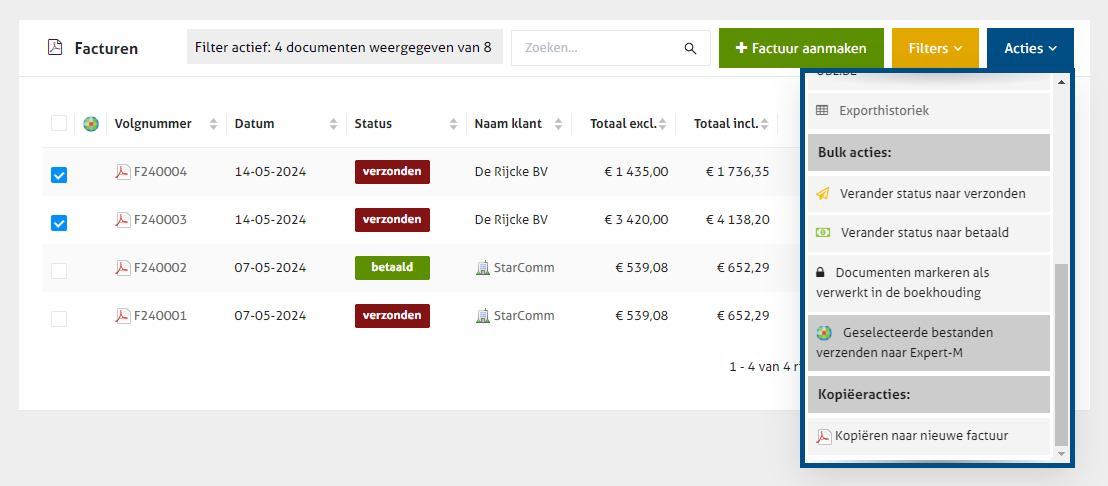Collapse the Acties dropdown menu
Image resolution: width=1108 pixels, height=486 pixels.
[1030, 48]
